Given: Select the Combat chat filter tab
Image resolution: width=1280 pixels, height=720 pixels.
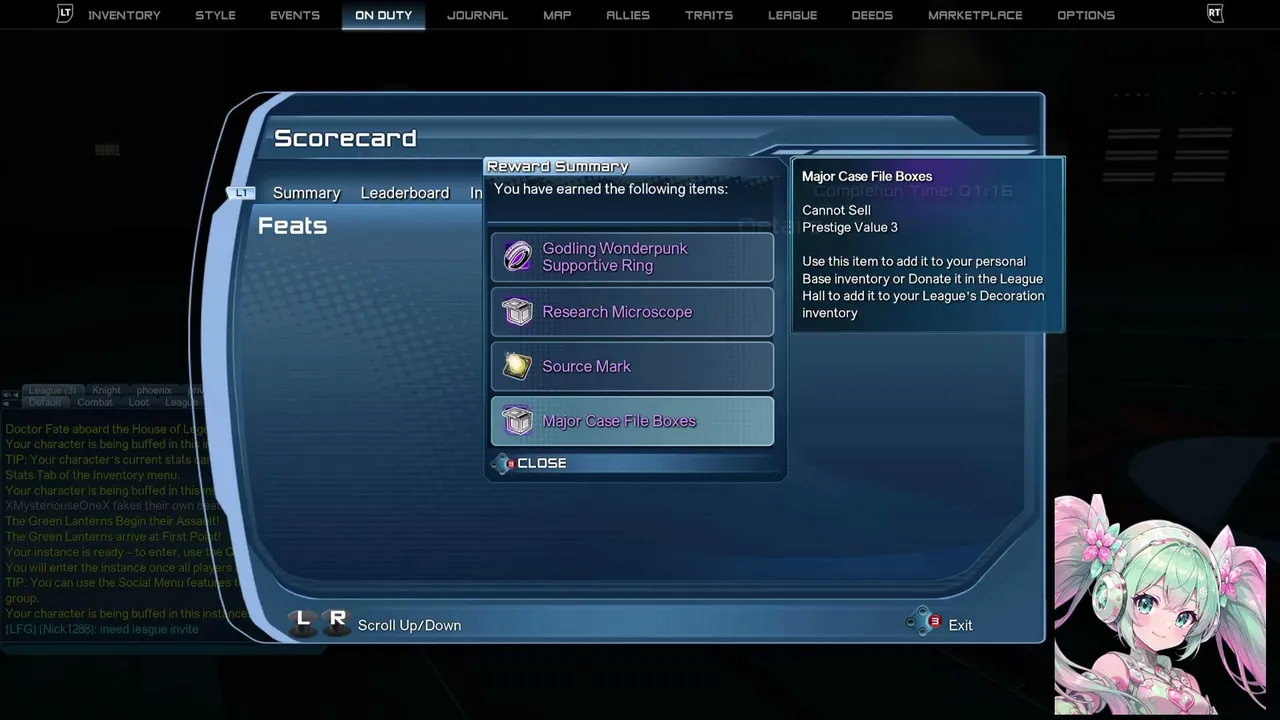Looking at the screenshot, I should 95,402.
